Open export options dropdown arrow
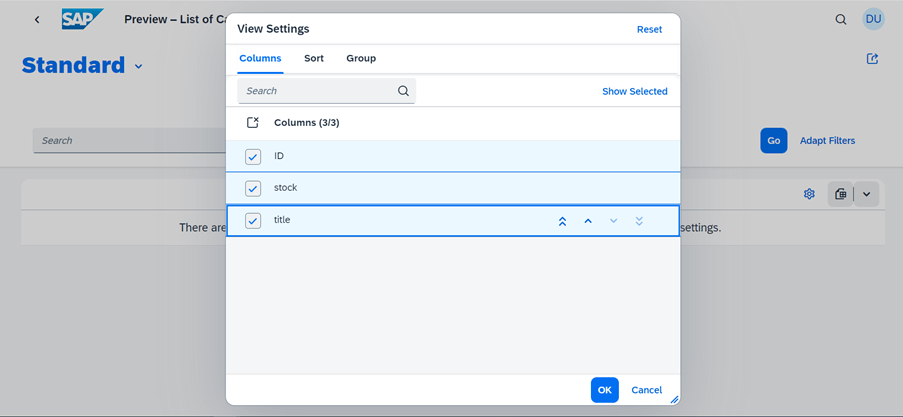The width and height of the screenshot is (903, 417). click(x=866, y=194)
